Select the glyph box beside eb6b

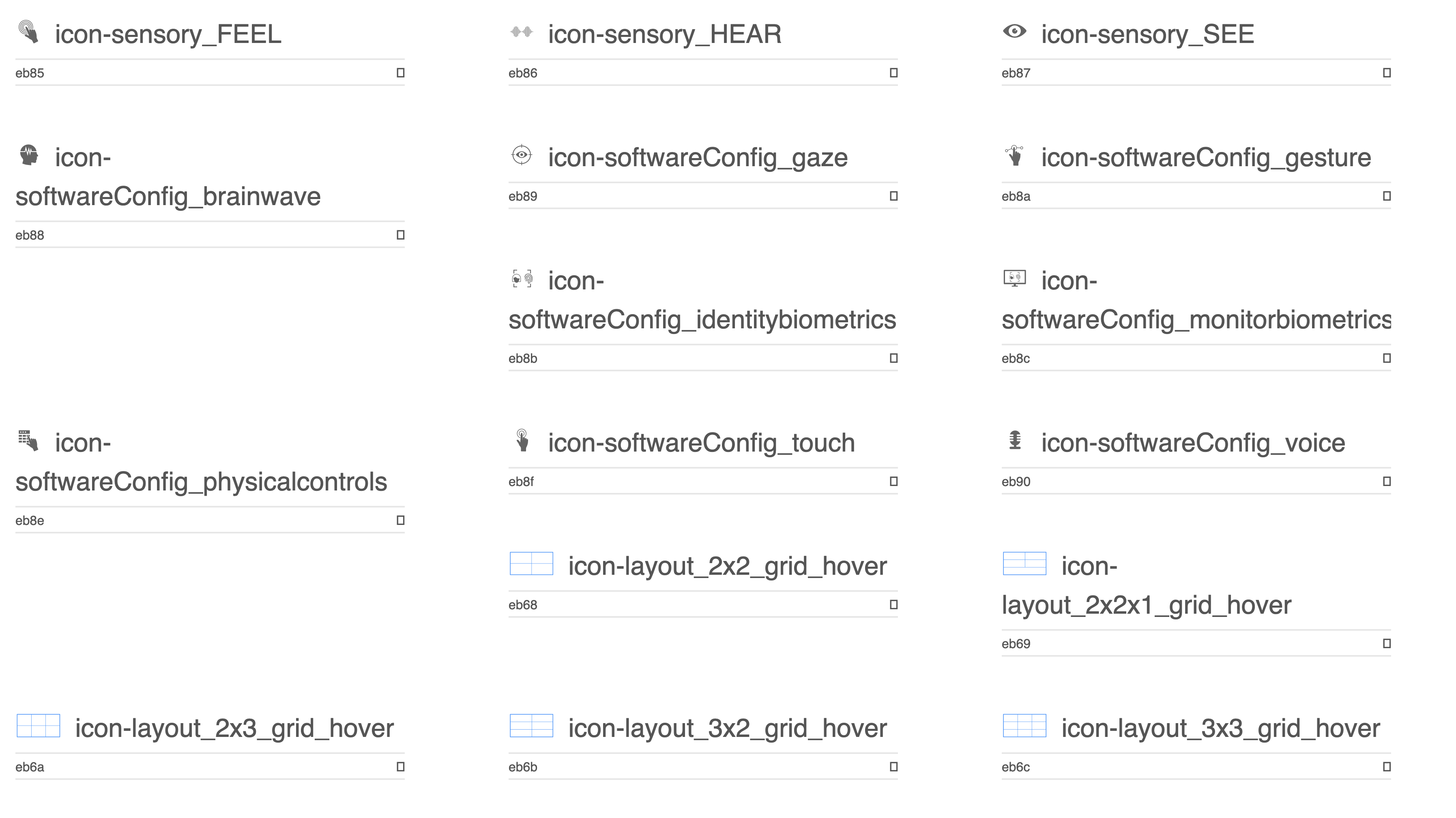(x=893, y=767)
